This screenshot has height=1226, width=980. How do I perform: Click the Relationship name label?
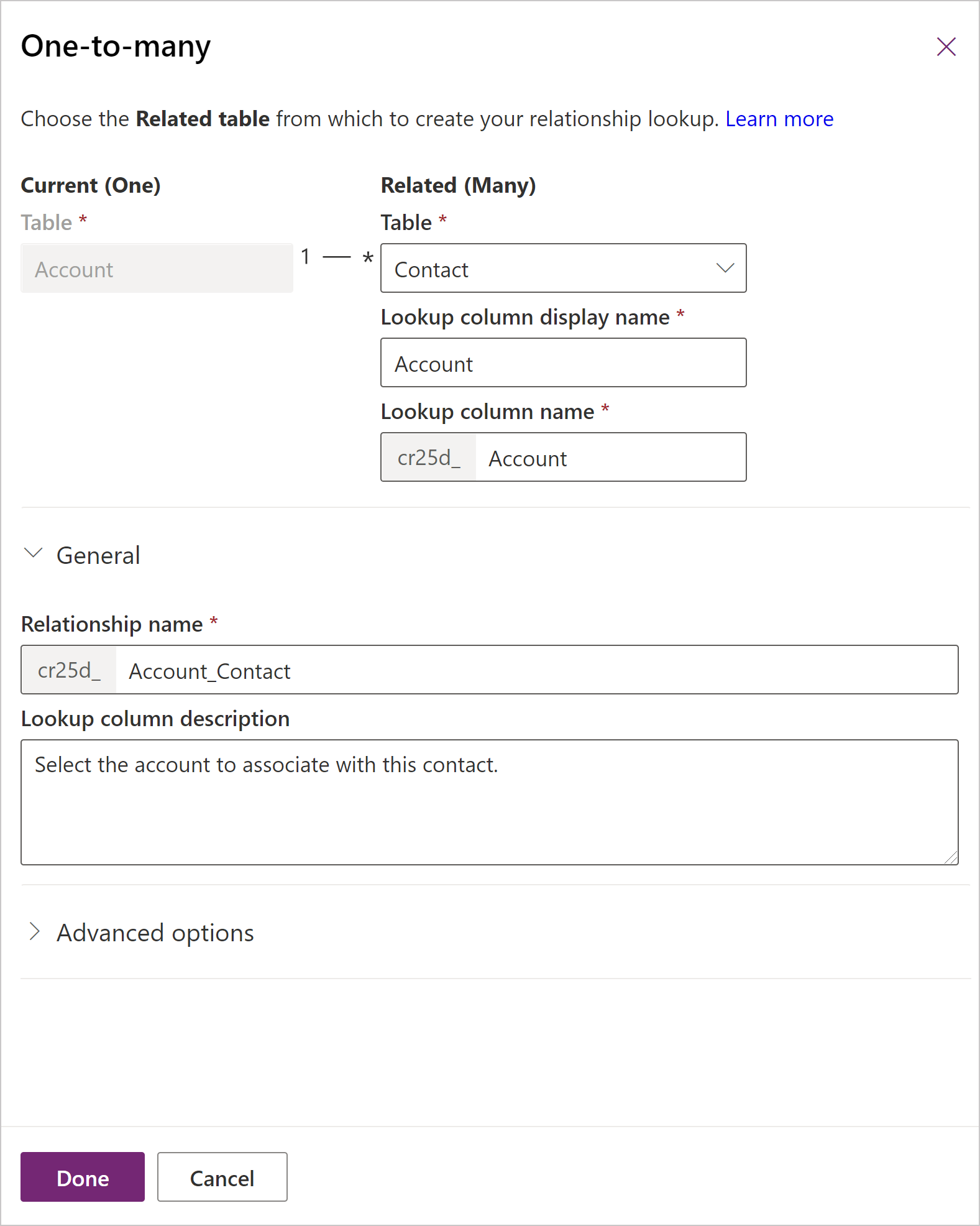(x=112, y=624)
